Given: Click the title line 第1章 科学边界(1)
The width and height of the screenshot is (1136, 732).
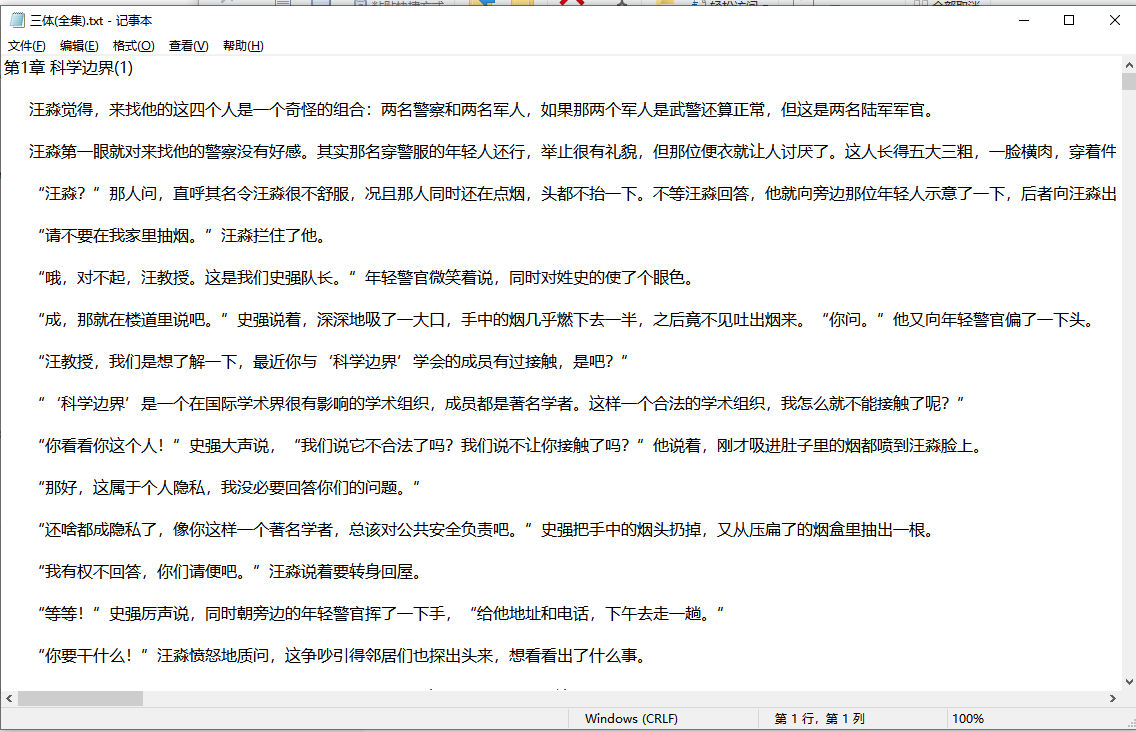Looking at the screenshot, I should pyautogui.click(x=69, y=68).
